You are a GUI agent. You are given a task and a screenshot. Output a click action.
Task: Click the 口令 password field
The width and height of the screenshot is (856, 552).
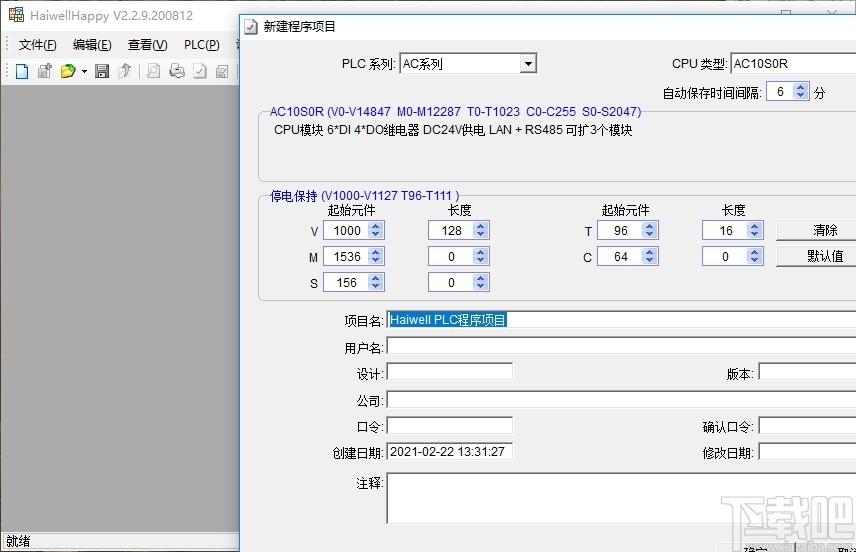[450, 425]
